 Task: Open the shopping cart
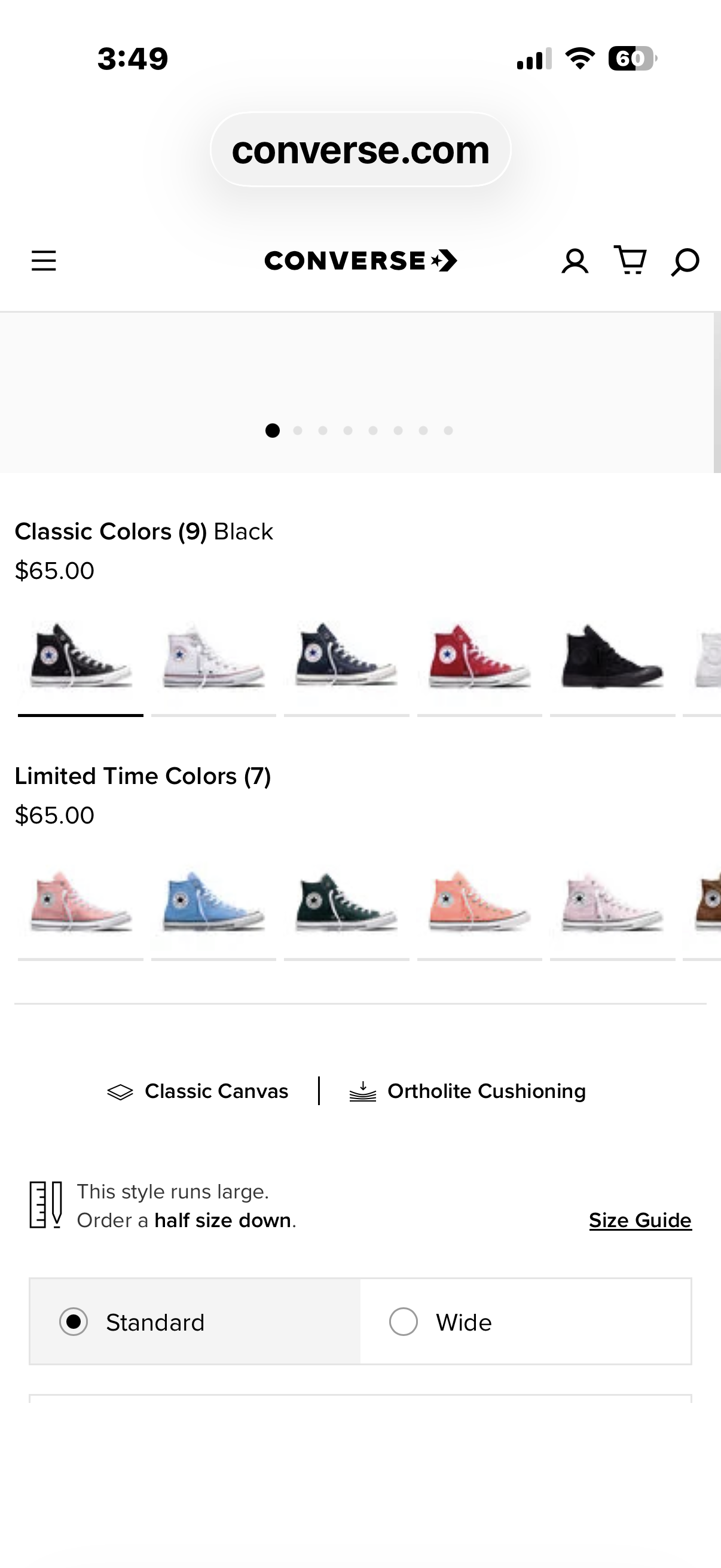coord(630,261)
